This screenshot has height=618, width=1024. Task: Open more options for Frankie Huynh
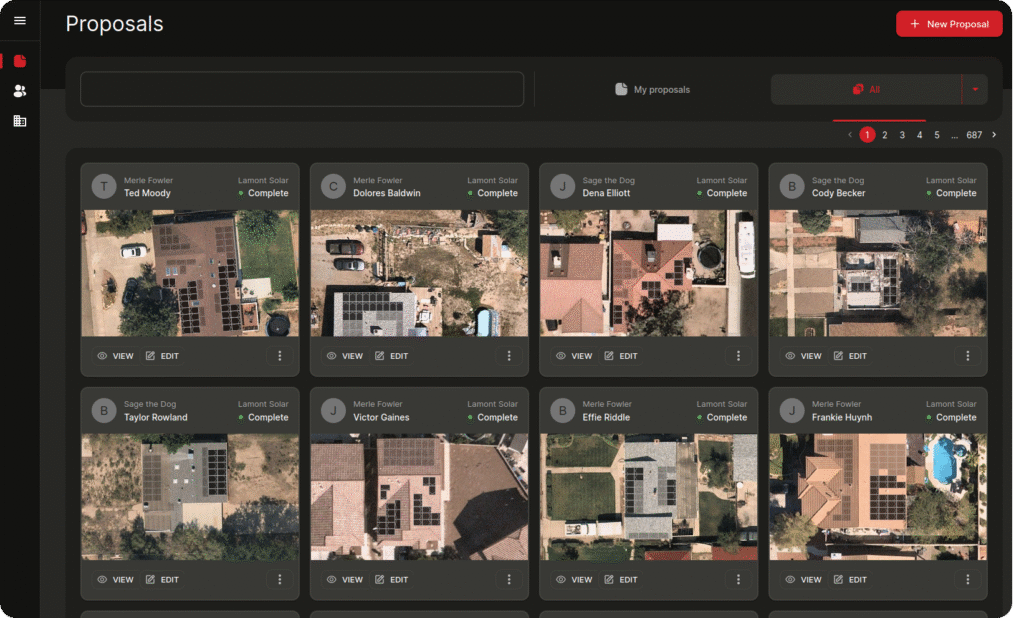(967, 579)
